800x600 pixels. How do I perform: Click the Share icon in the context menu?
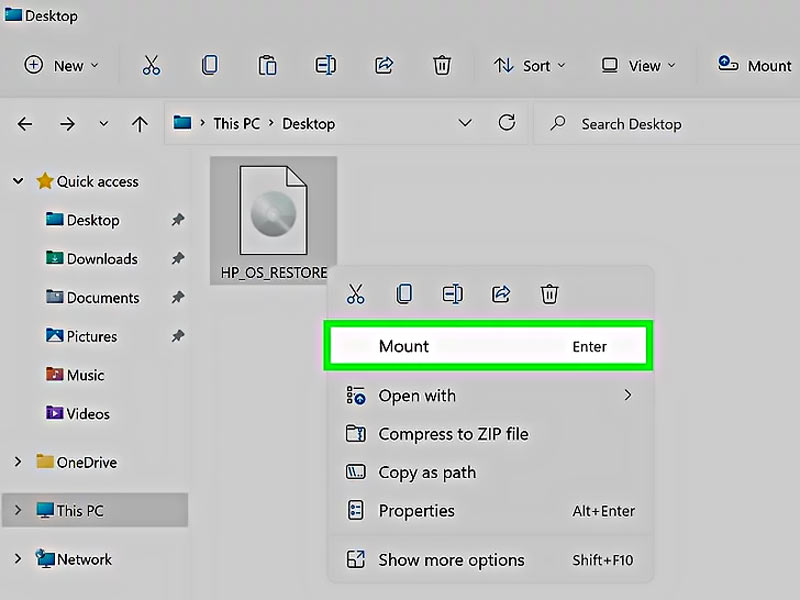point(501,294)
